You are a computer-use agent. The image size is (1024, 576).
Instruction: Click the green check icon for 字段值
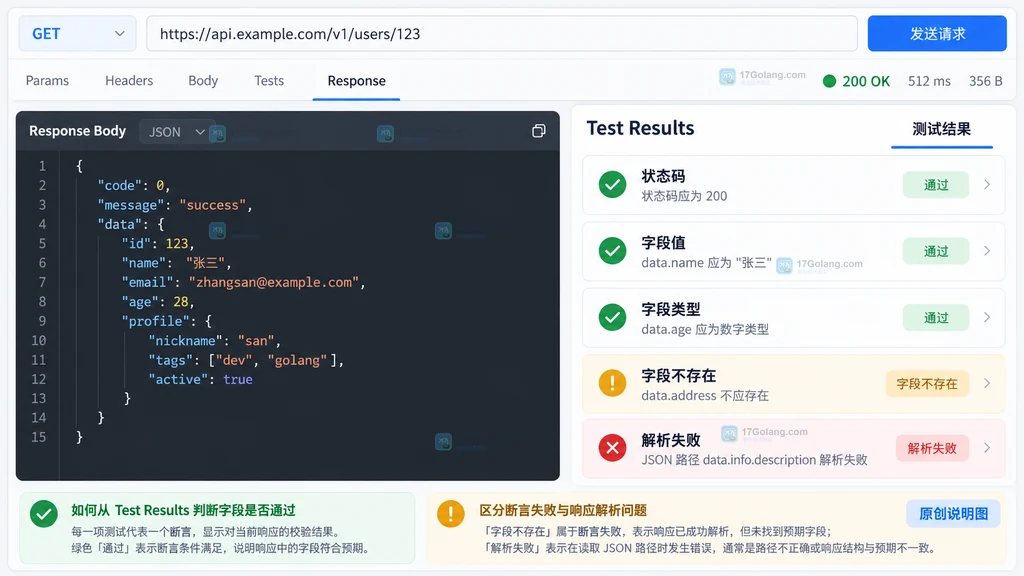click(613, 251)
